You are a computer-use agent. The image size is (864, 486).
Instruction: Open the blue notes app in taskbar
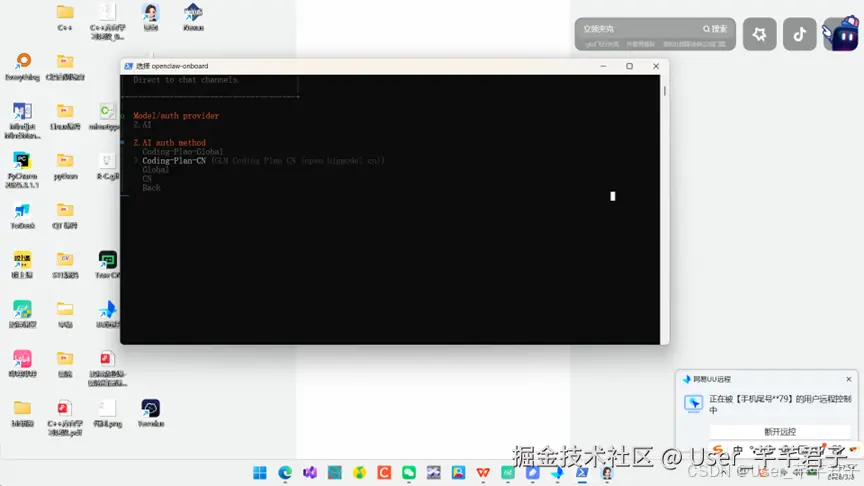coord(532,473)
